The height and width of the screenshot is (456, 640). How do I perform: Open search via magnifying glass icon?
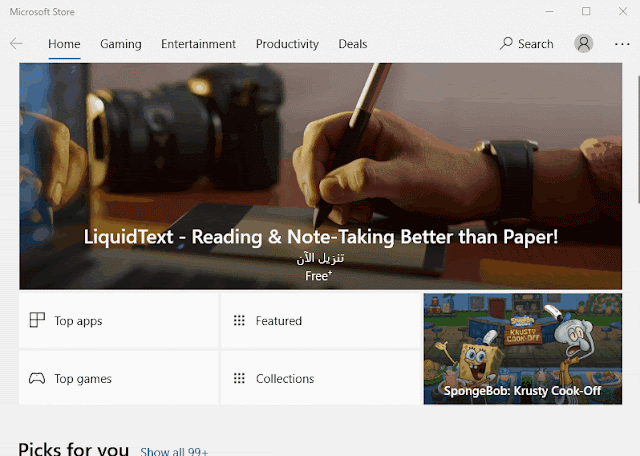tap(506, 43)
